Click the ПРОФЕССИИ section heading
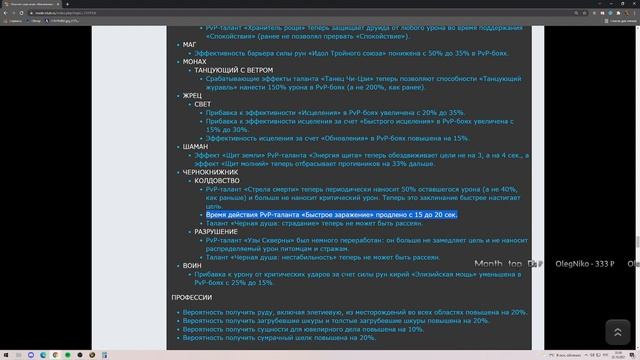 pyautogui.click(x=192, y=298)
